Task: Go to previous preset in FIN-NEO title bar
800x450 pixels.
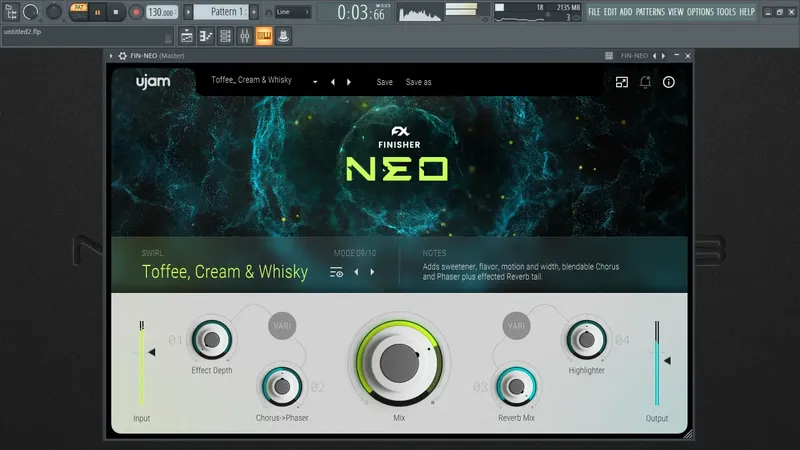Action: pyautogui.click(x=655, y=56)
